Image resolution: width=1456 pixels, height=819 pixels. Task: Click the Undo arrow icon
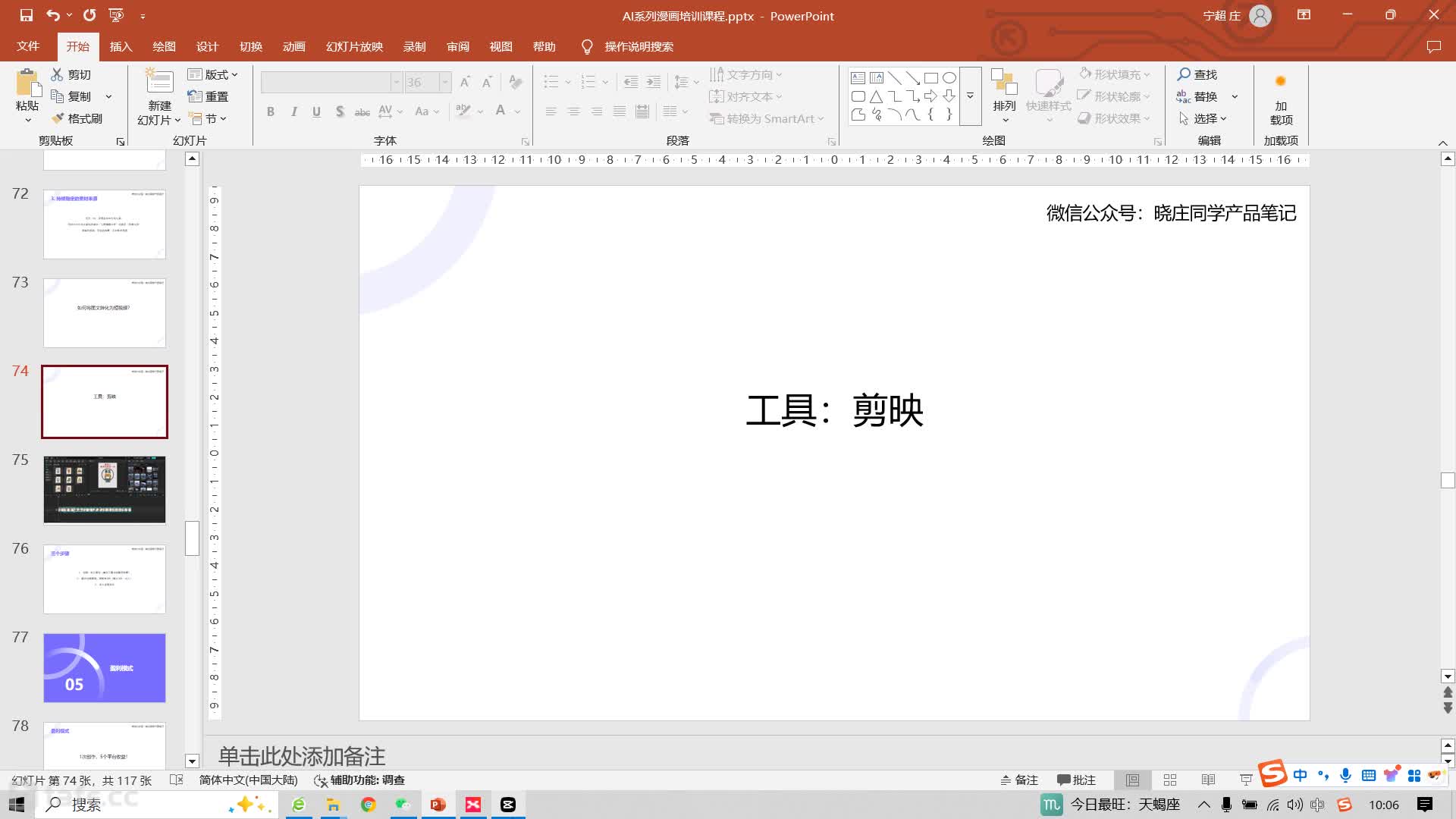(52, 15)
